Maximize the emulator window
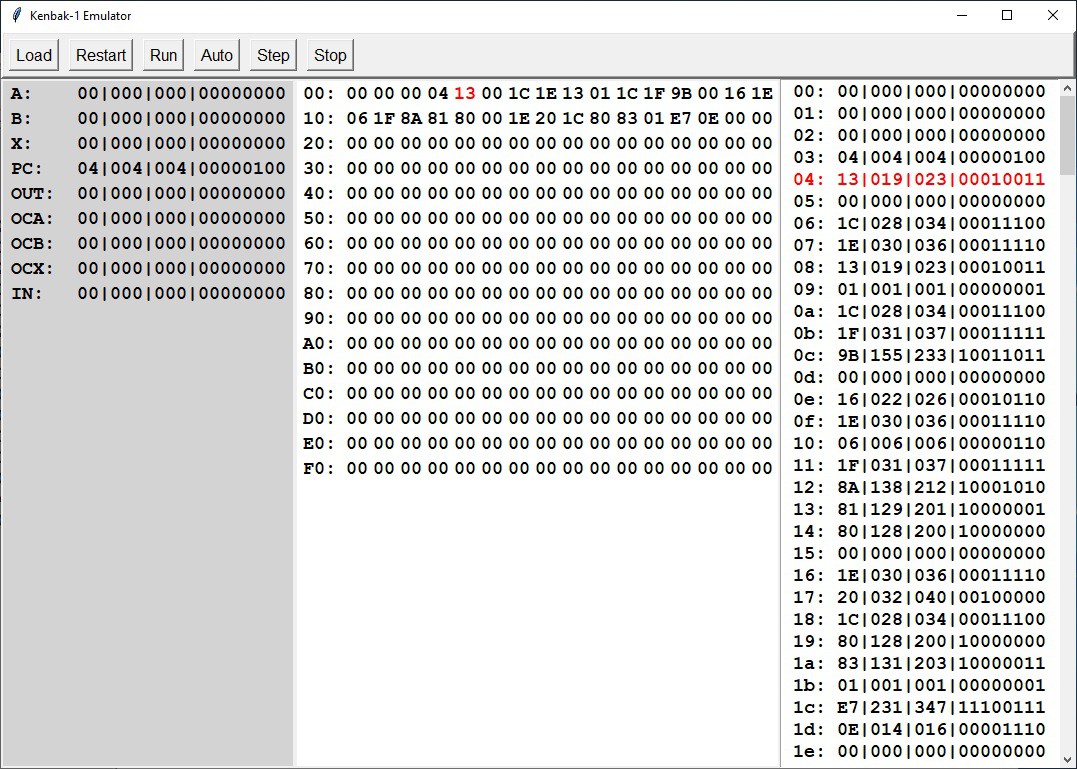This screenshot has width=1077, height=769. tap(1007, 15)
